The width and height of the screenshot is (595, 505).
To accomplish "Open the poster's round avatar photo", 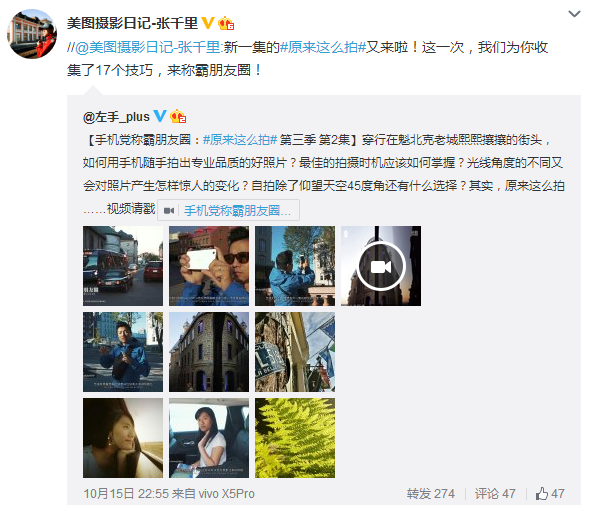I will click(x=32, y=34).
